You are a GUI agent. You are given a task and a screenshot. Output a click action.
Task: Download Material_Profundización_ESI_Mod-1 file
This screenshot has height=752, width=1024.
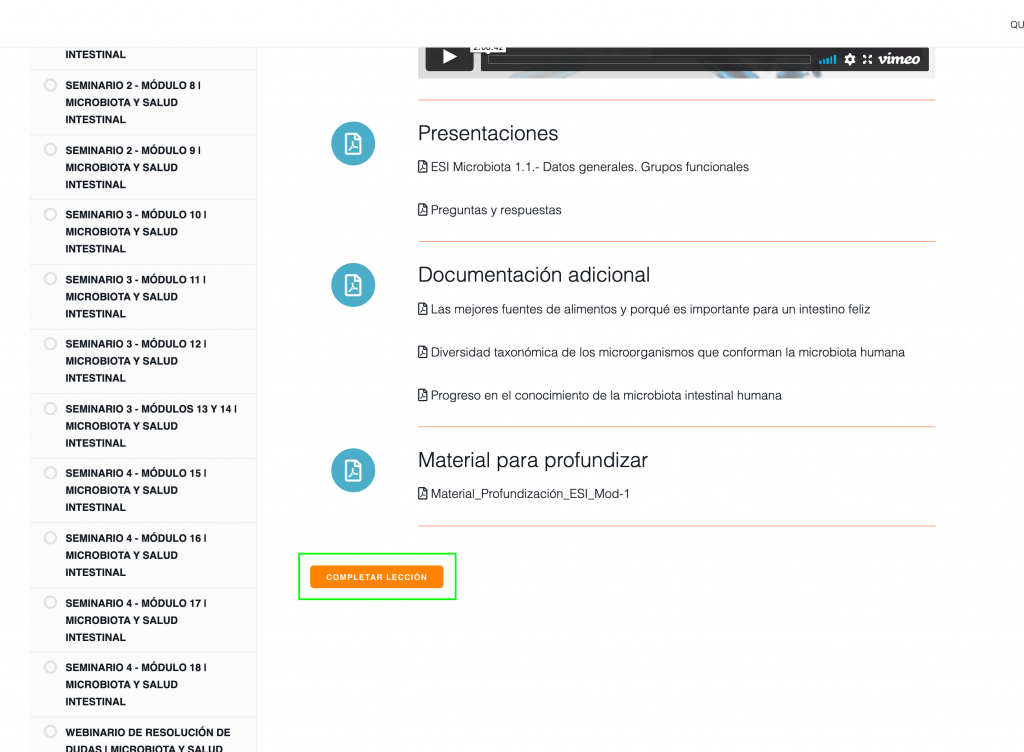529,493
